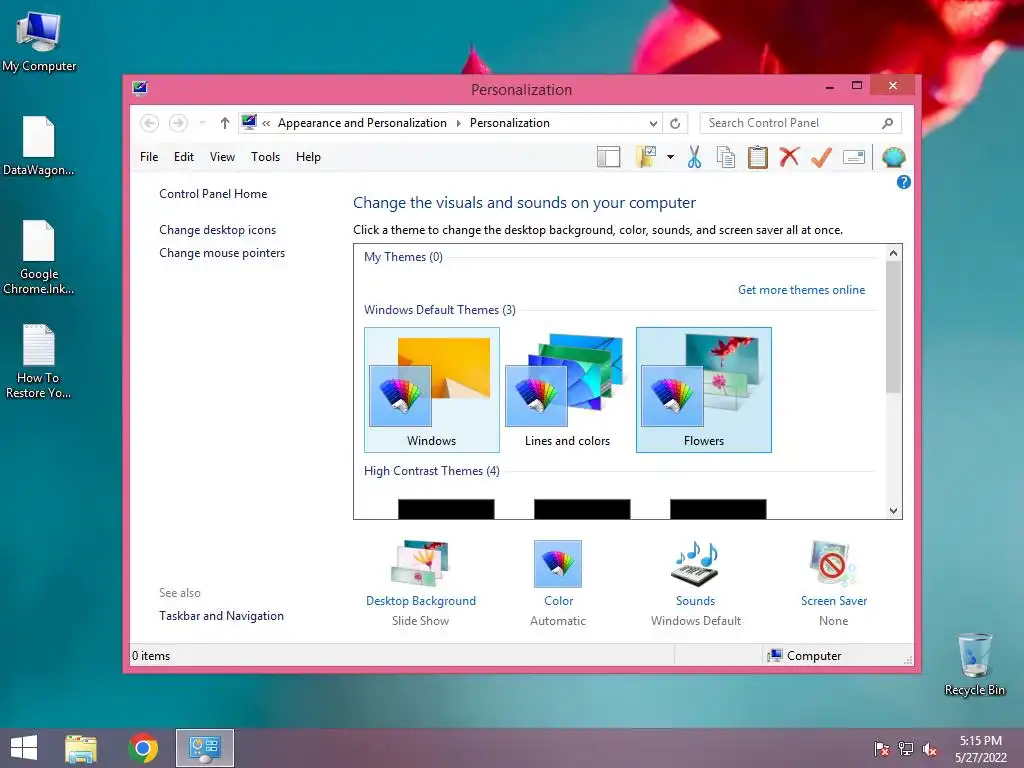1024x768 pixels.
Task: Select the Flowers theme thumbnail
Action: (704, 390)
